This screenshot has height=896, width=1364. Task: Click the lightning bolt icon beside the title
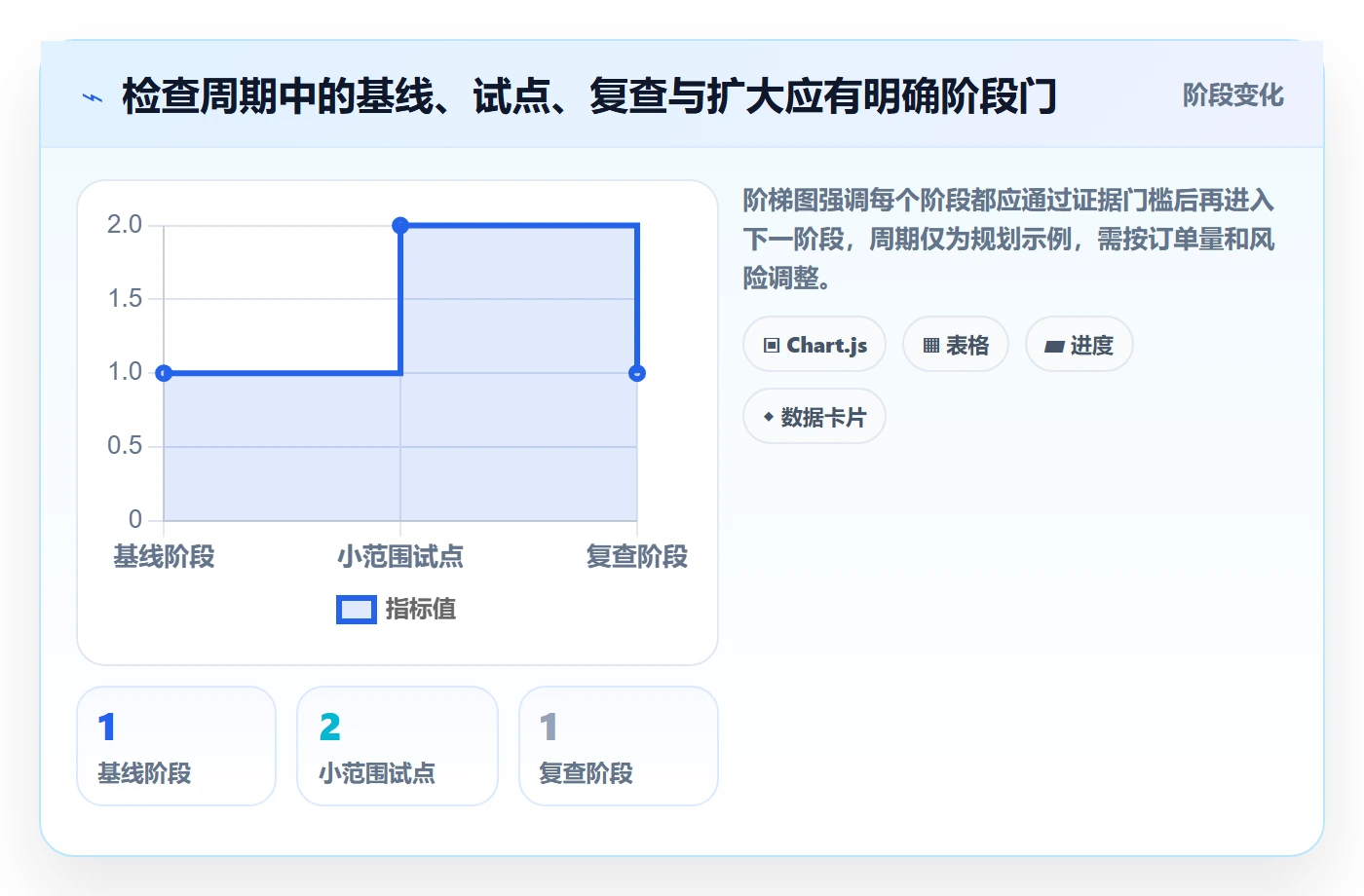(x=93, y=97)
